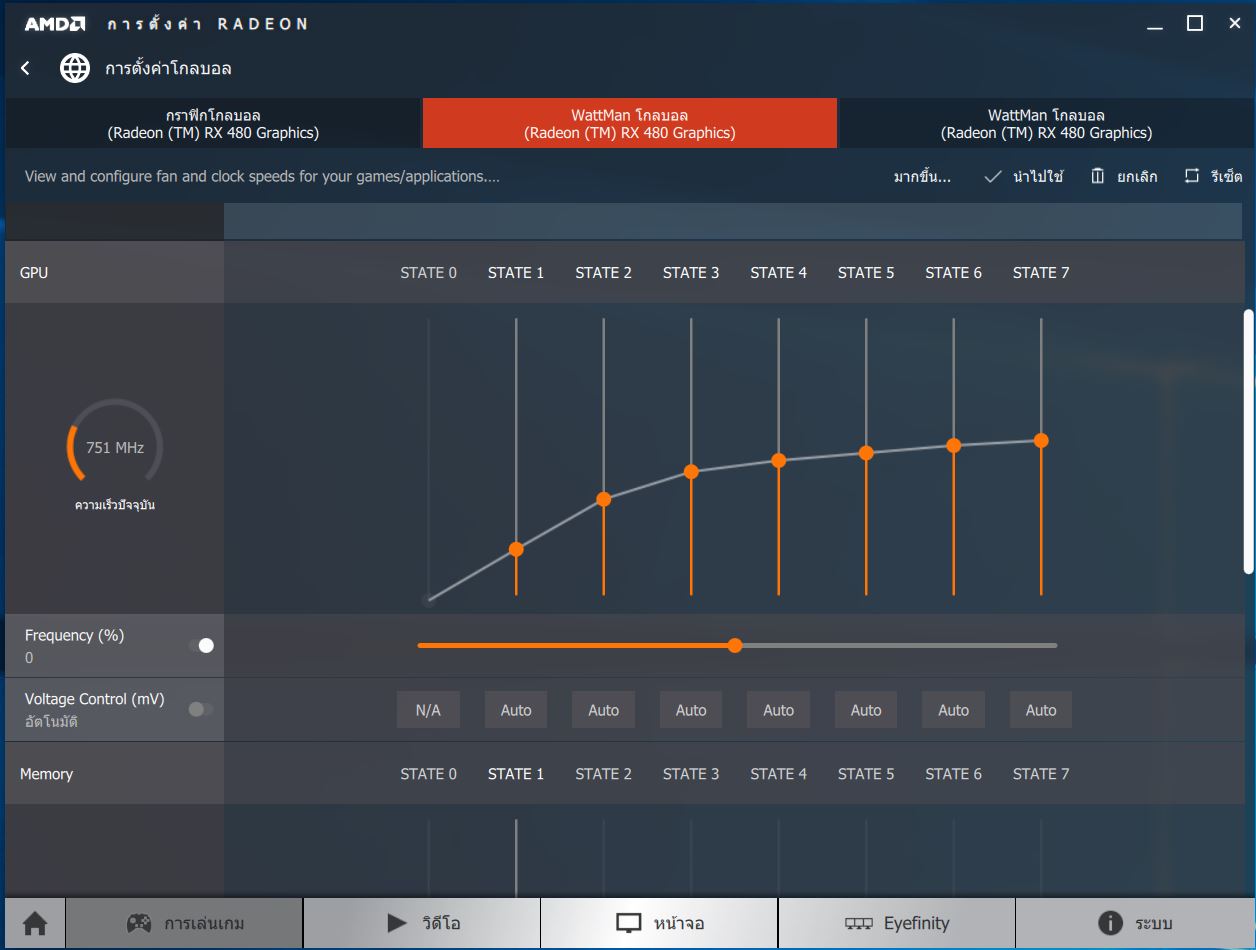Click the N/A voltage box for State 0
The image size is (1256, 950).
click(x=428, y=710)
